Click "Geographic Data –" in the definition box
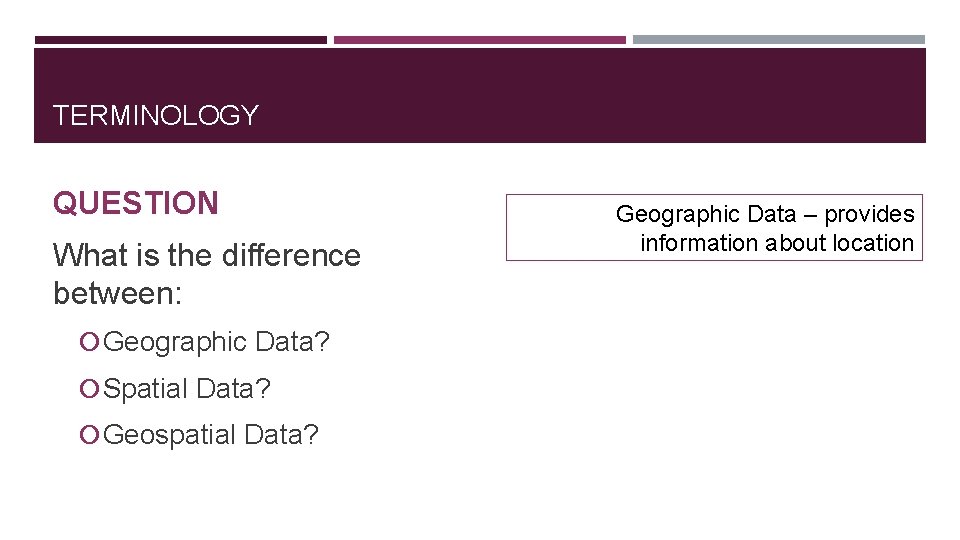960x540 pixels. [x=715, y=214]
